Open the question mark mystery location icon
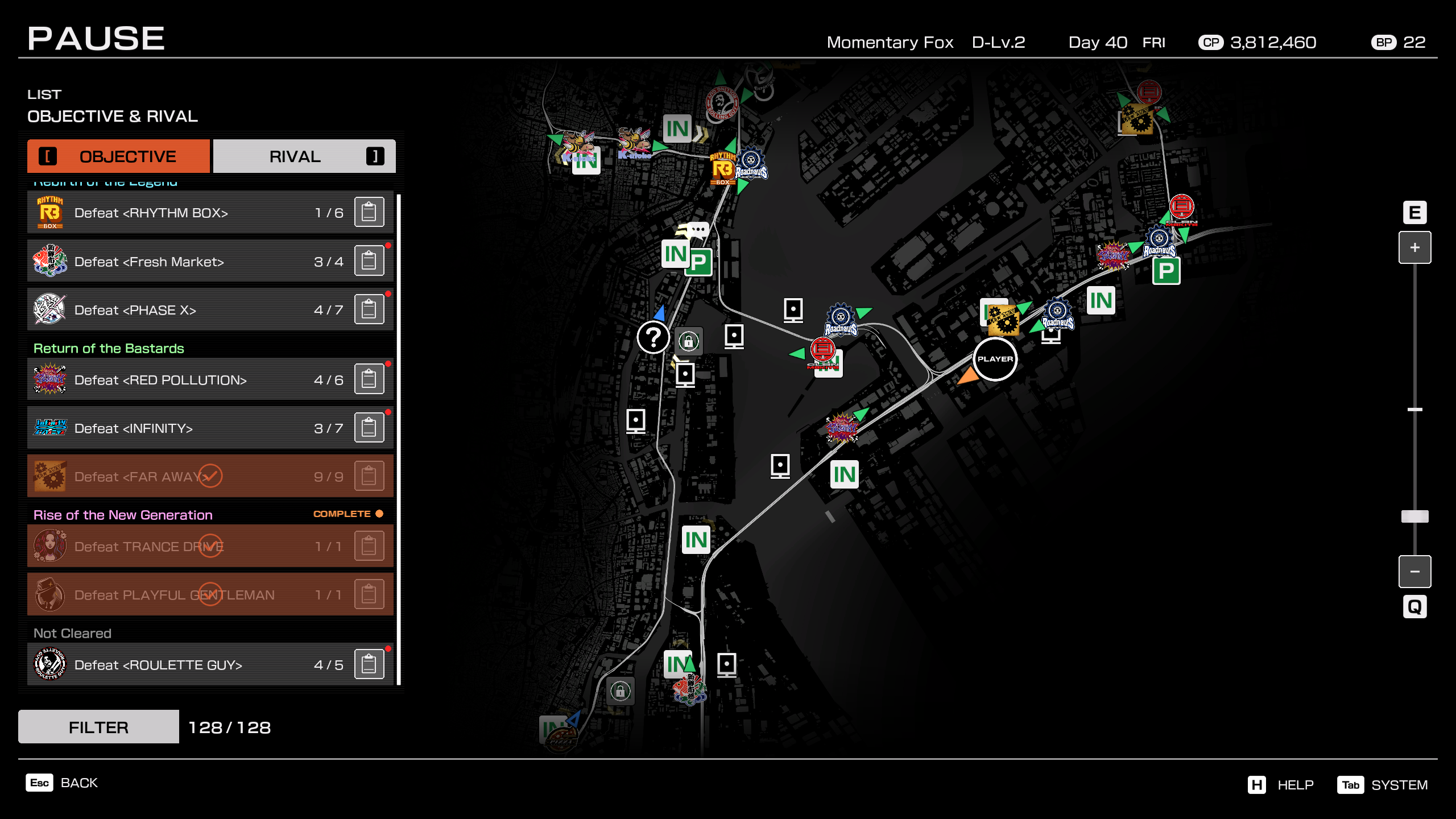1456x819 pixels. click(x=654, y=337)
